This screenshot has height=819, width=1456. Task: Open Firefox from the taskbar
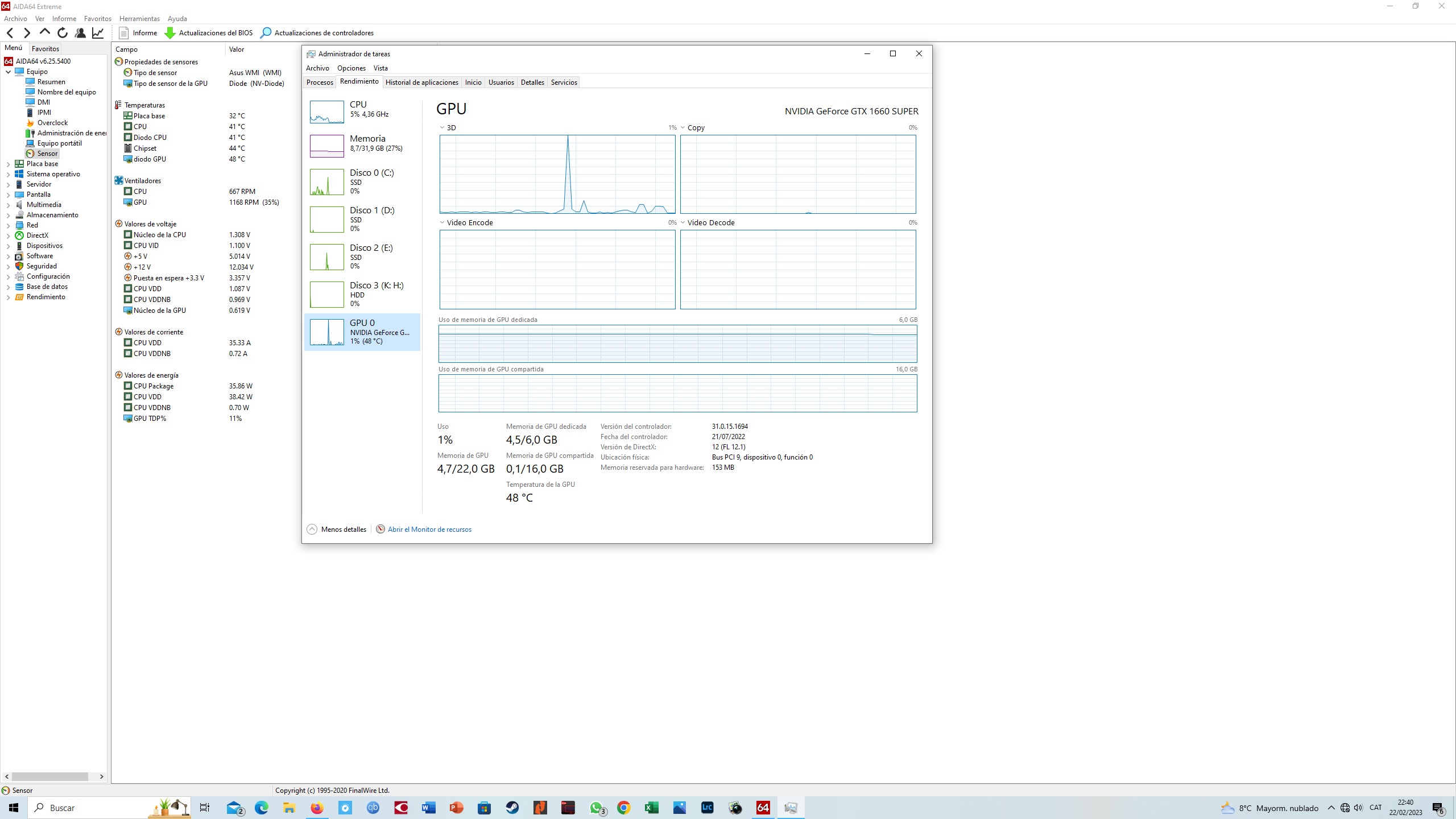[317, 808]
